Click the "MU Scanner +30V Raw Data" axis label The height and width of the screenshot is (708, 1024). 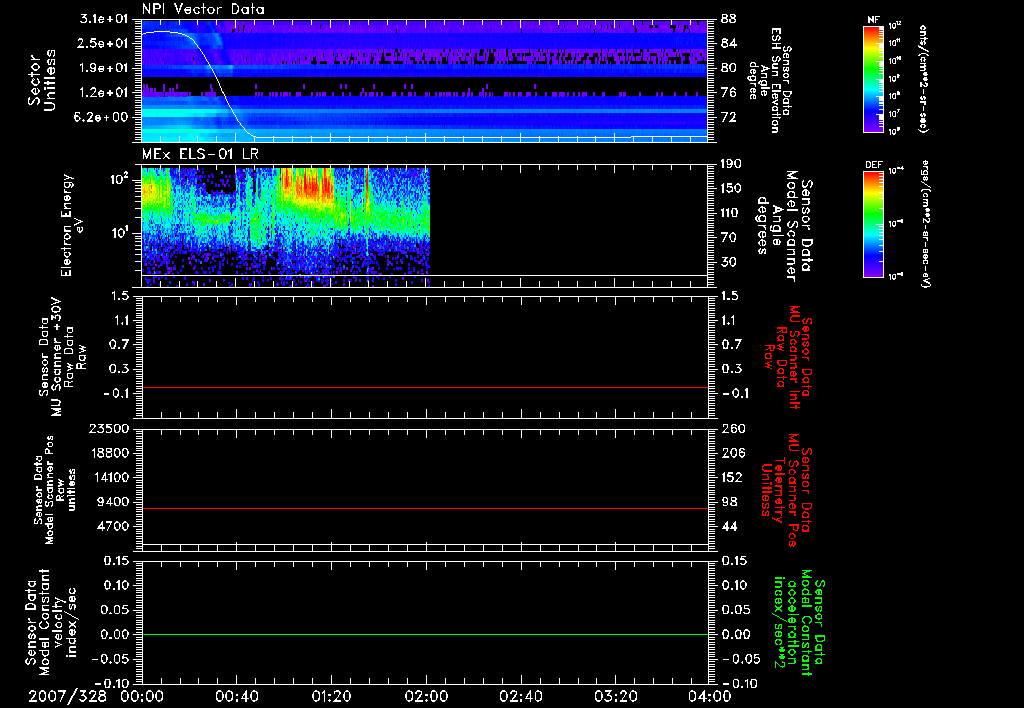[x=63, y=357]
